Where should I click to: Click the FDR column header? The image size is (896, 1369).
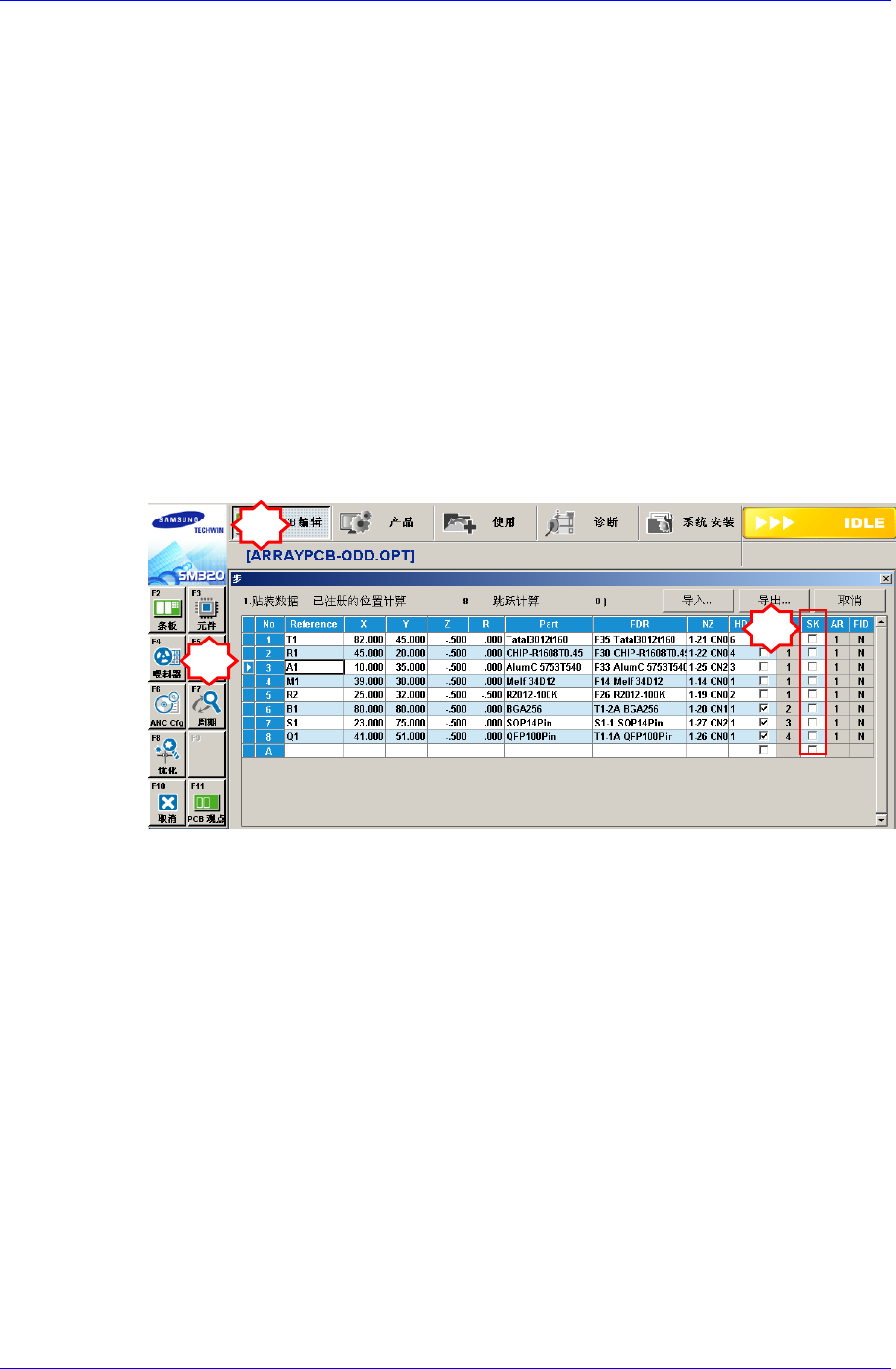tap(639, 625)
